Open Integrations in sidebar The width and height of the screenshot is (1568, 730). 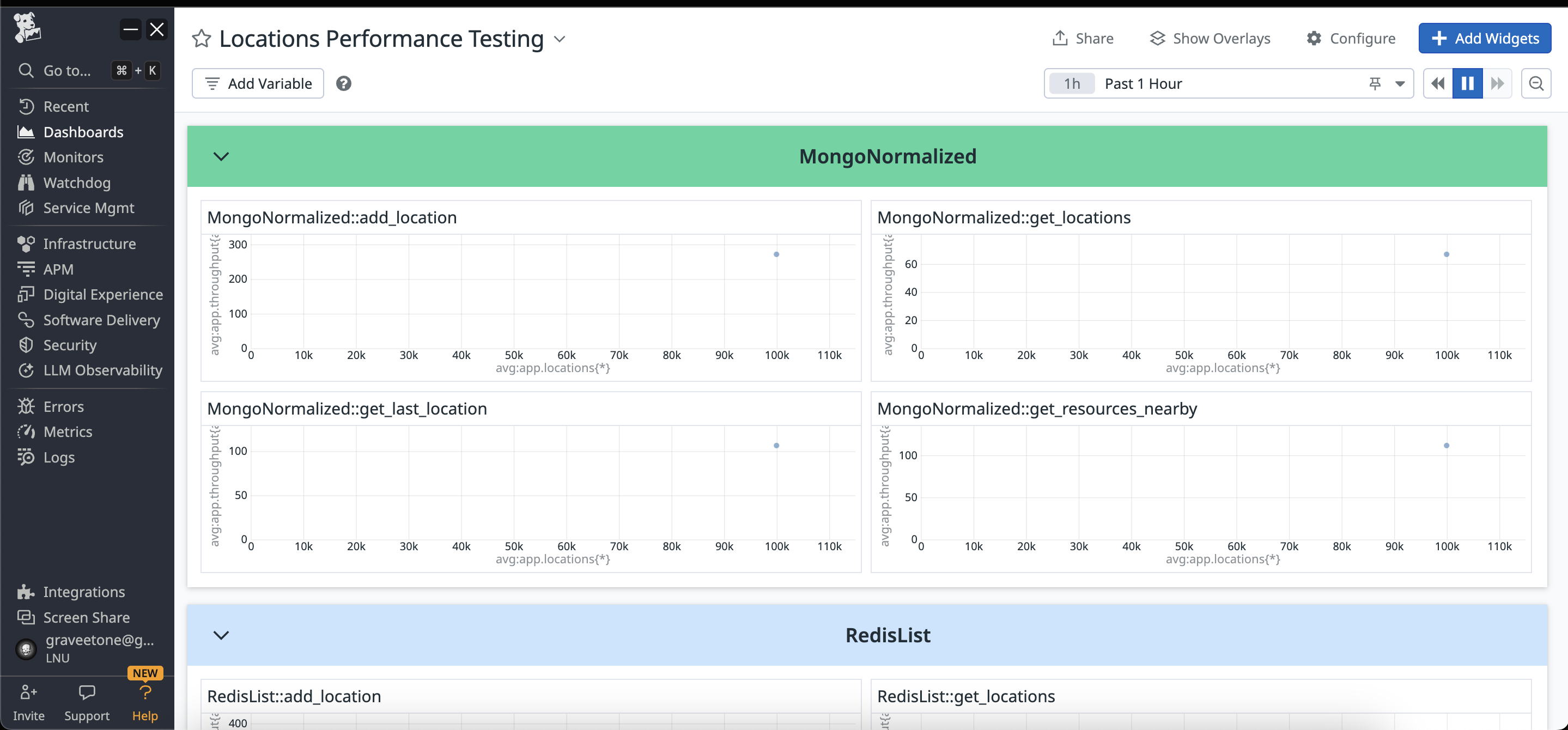(x=84, y=592)
